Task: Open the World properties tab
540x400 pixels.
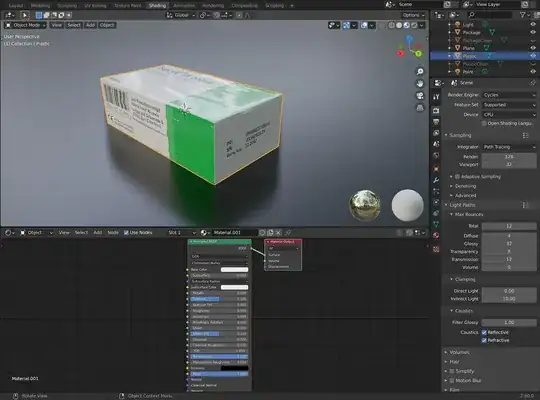Action: pyautogui.click(x=436, y=156)
